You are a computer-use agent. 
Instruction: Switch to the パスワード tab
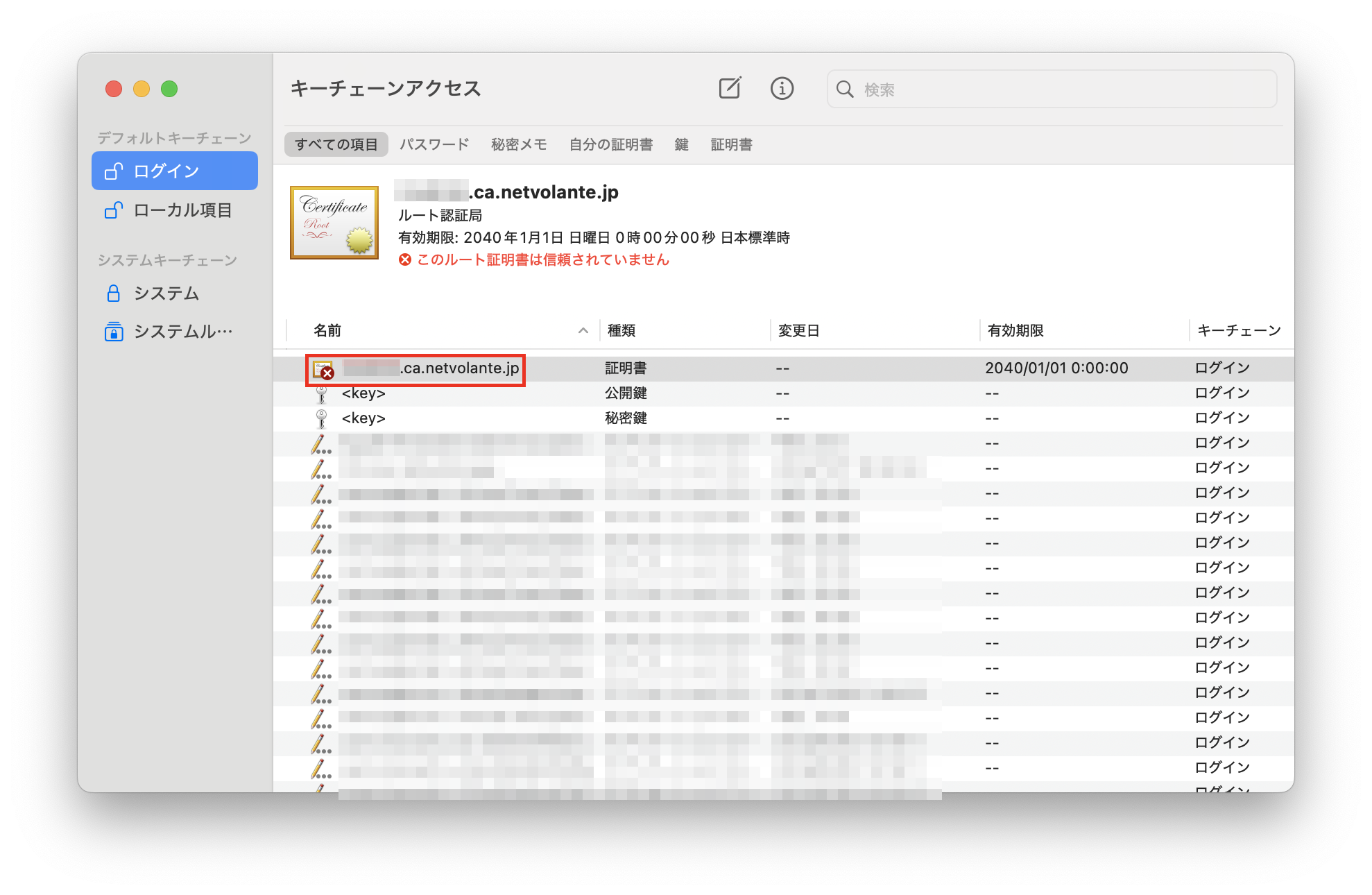pos(434,144)
